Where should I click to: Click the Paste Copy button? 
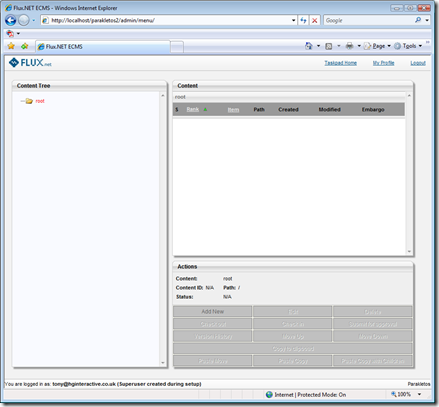(x=293, y=361)
